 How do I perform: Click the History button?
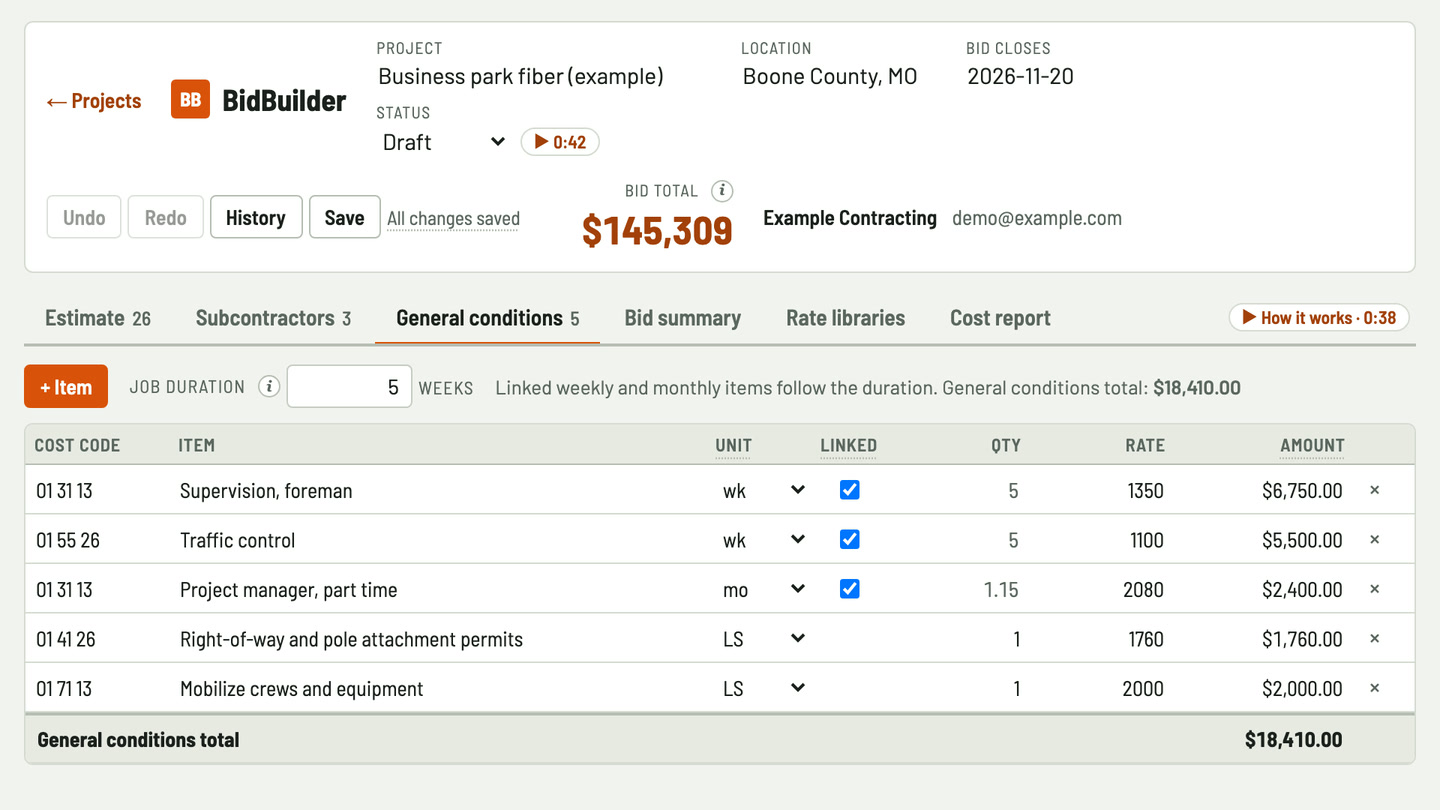pyautogui.click(x=256, y=217)
